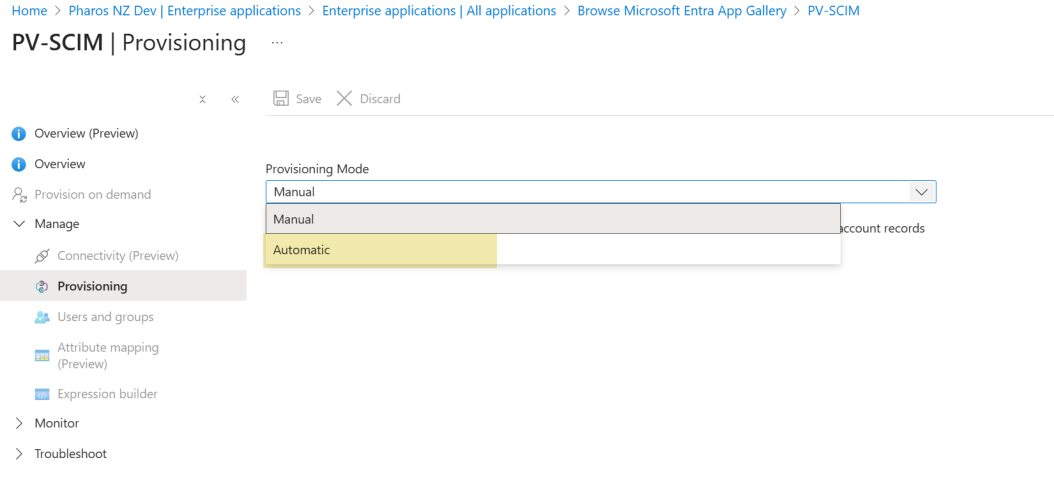1054x488 pixels.
Task: Click the Provision on demand icon
Action: pos(18,195)
